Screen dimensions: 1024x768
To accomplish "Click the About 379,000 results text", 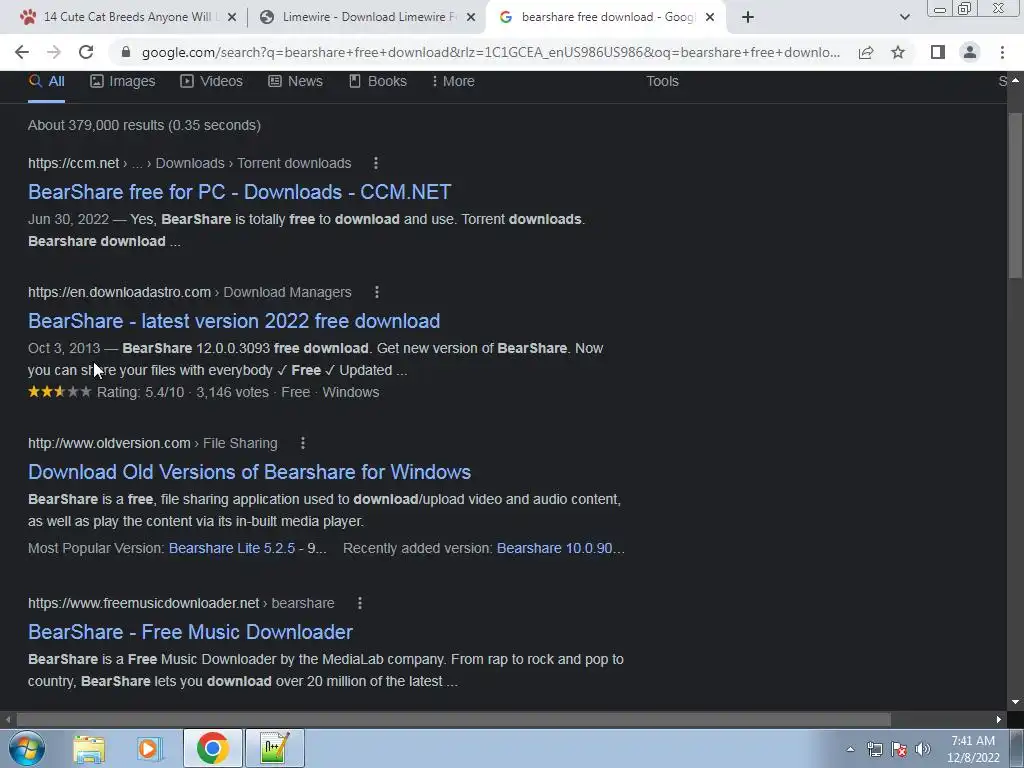I will tap(144, 125).
